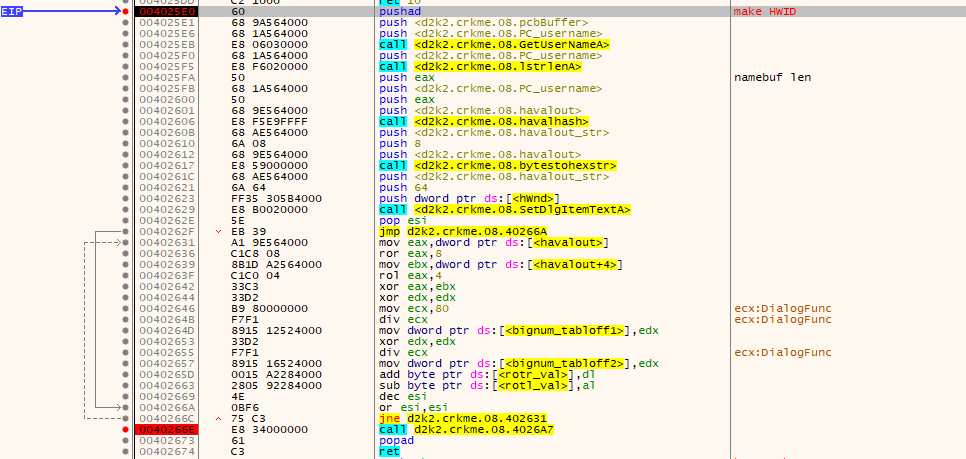Select call GetUserNameA instruction

coord(495,44)
